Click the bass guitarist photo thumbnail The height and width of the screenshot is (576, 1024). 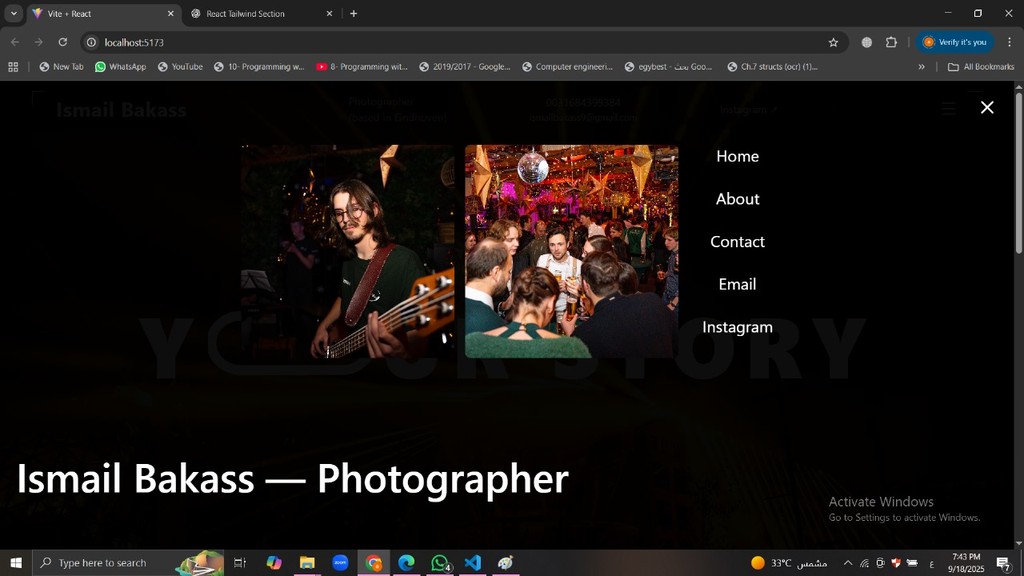[347, 251]
